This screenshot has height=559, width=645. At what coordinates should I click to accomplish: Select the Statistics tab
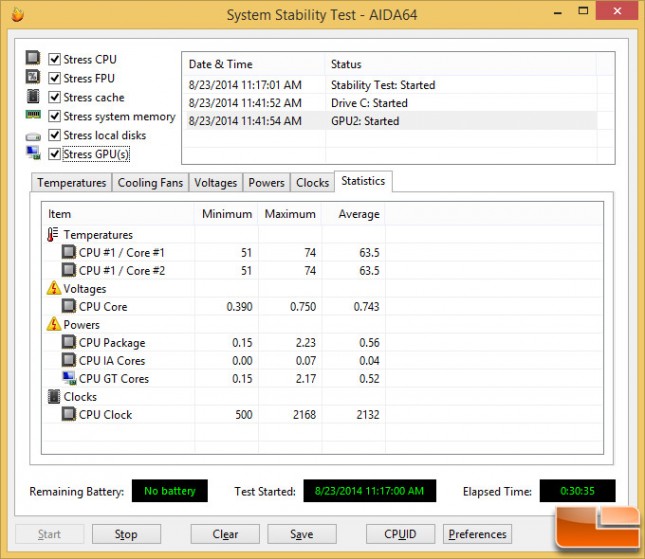click(363, 181)
